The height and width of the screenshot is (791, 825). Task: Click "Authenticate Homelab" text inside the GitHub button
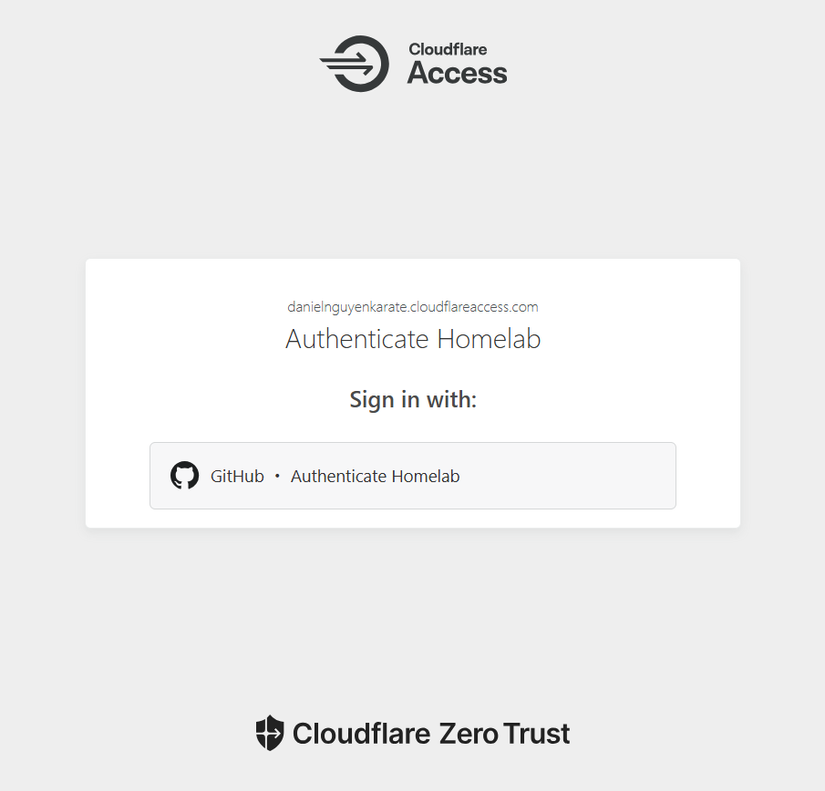pyautogui.click(x=375, y=477)
